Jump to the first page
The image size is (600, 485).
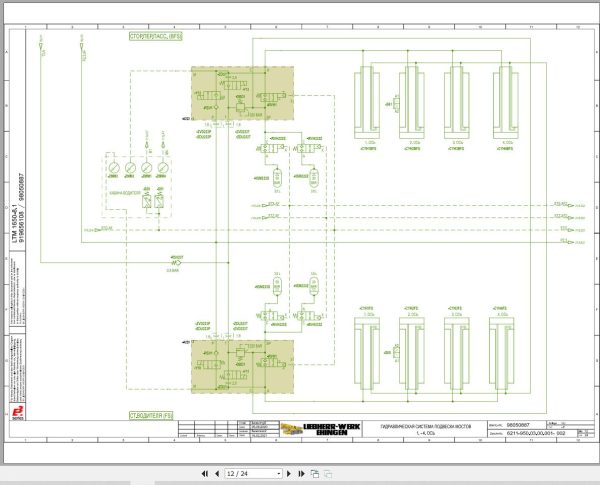205,474
